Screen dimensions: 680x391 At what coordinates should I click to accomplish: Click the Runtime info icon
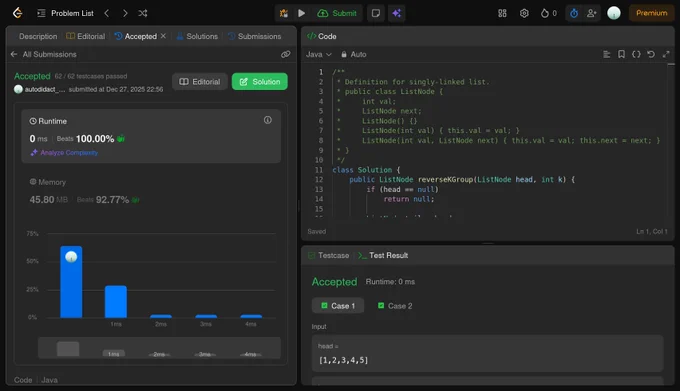coord(268,120)
